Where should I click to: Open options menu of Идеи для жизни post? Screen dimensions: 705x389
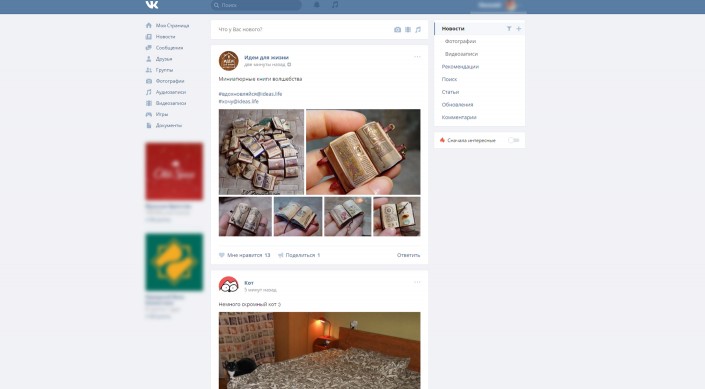tap(417, 57)
